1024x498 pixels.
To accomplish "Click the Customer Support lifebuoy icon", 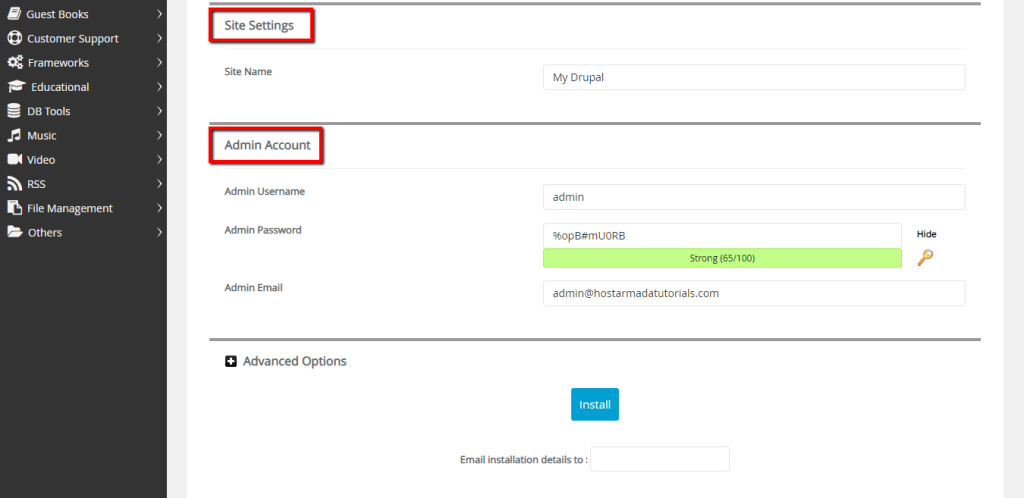I will tap(14, 38).
